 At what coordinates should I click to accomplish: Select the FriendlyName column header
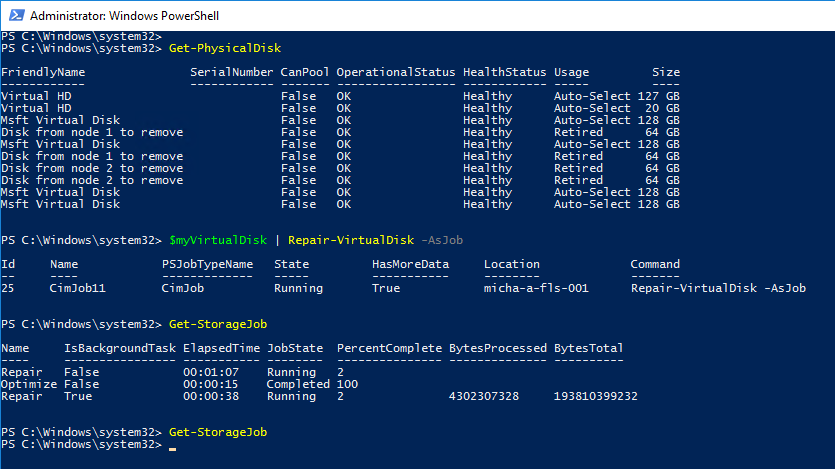pyautogui.click(x=43, y=72)
